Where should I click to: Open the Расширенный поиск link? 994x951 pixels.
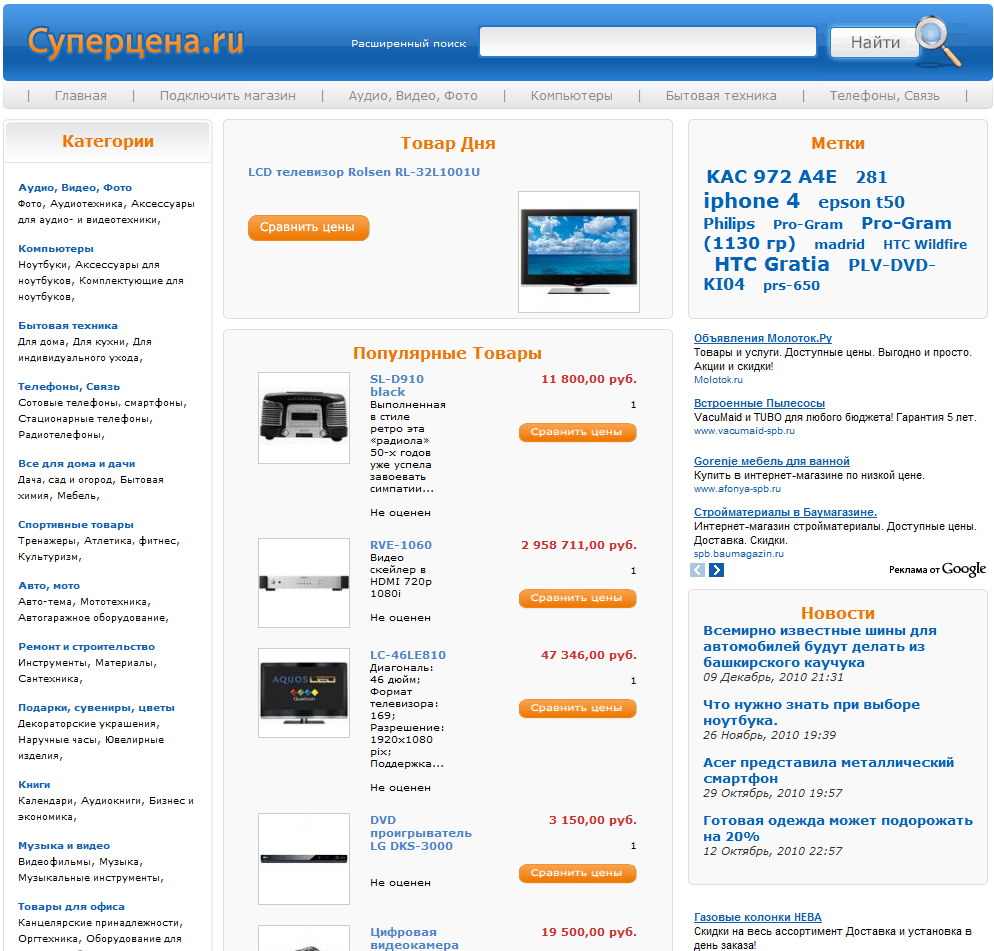tap(408, 44)
